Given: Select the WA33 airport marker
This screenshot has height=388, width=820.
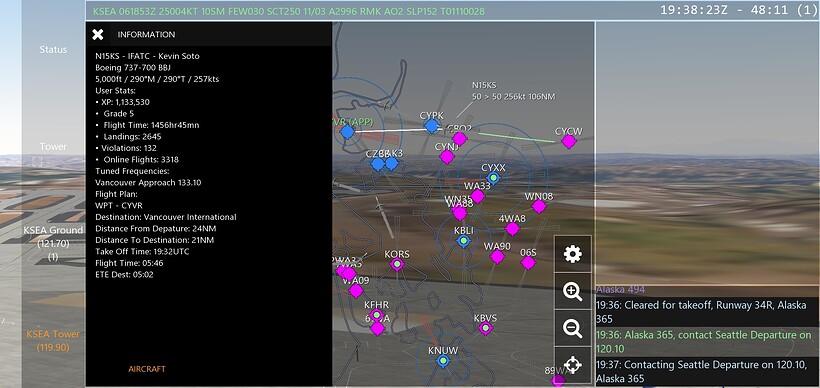Looking at the screenshot, I should tap(477, 196).
